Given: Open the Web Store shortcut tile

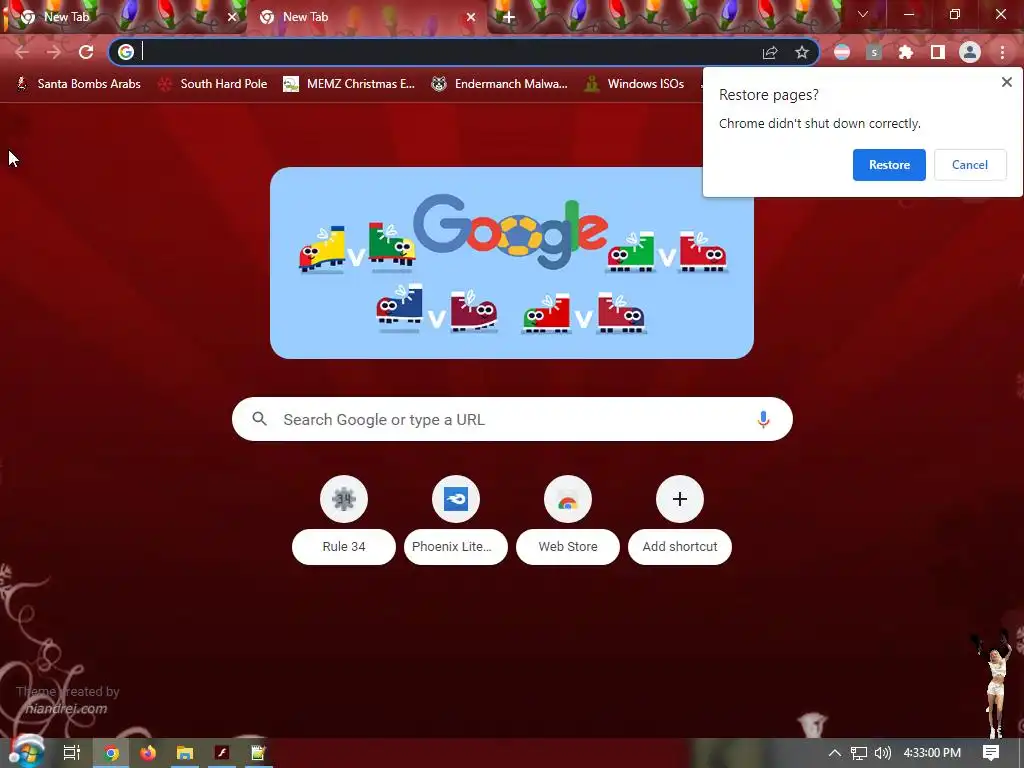Looking at the screenshot, I should pyautogui.click(x=568, y=520).
